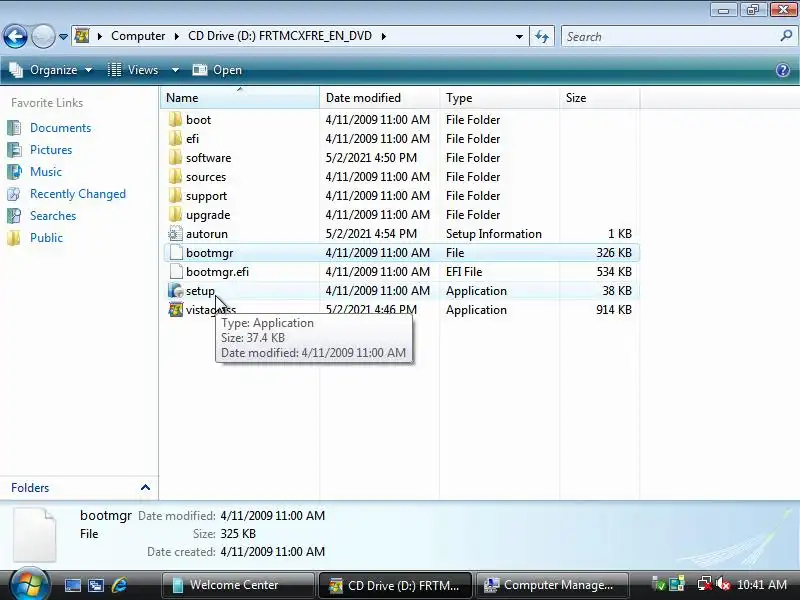Sort by the Name column header

coord(240,97)
